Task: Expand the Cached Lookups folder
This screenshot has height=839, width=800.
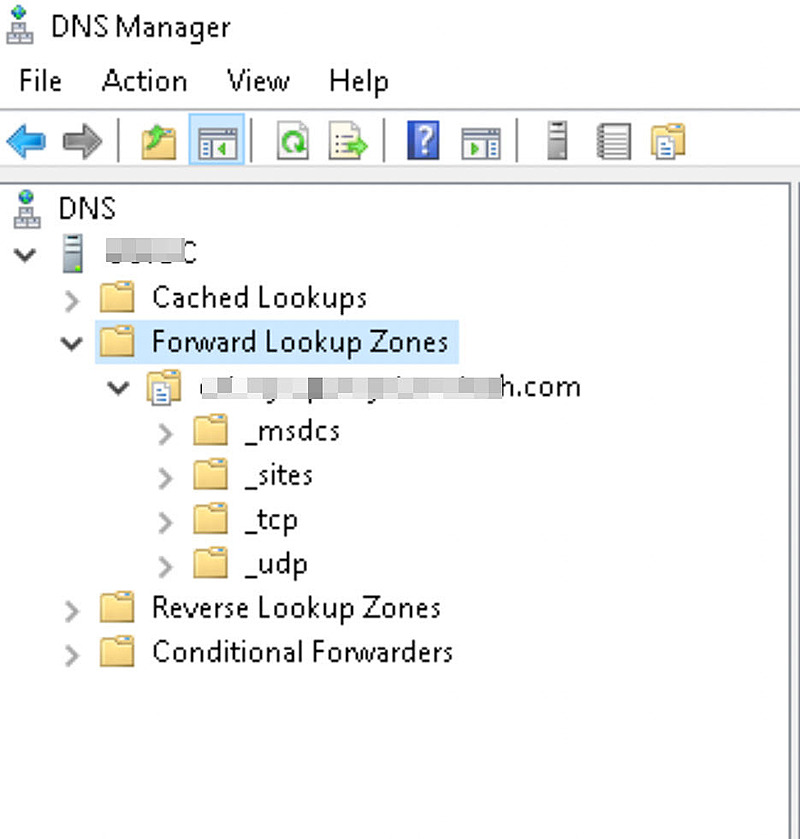Action: click(x=70, y=298)
